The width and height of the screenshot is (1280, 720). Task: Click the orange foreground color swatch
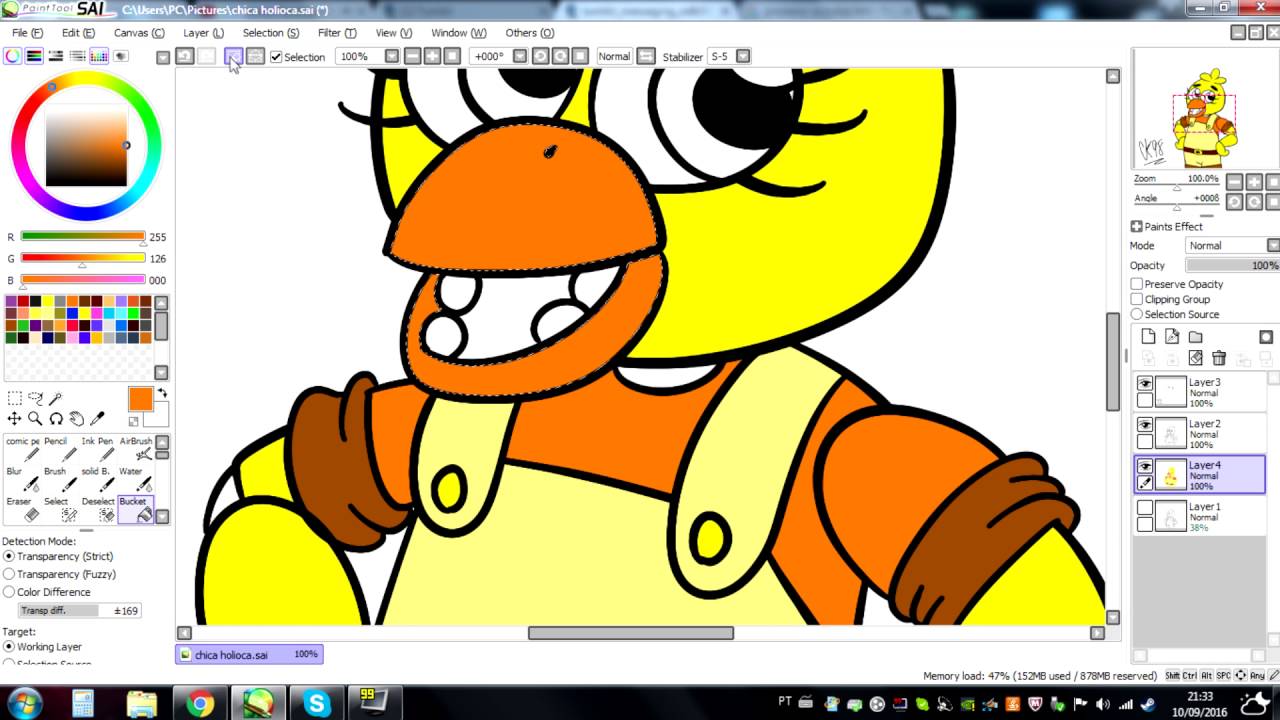tap(140, 398)
